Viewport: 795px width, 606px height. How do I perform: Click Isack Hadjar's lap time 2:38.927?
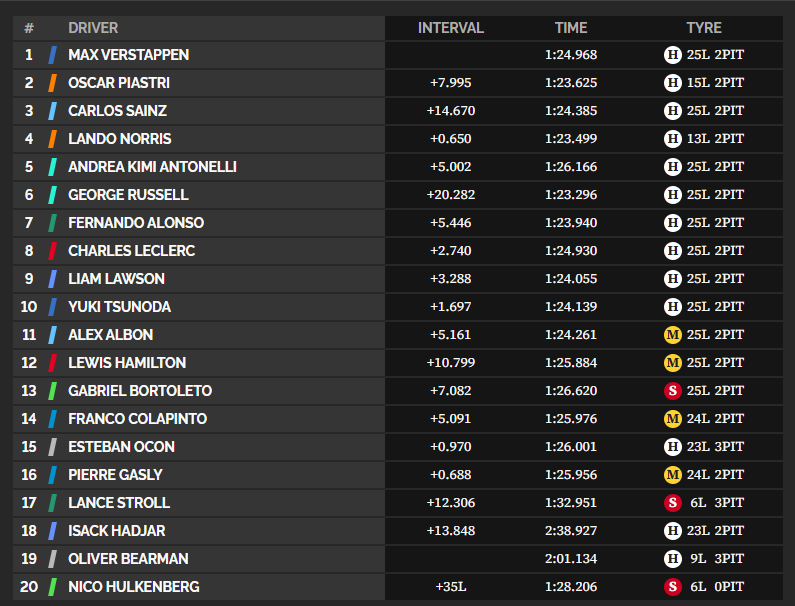coord(571,531)
